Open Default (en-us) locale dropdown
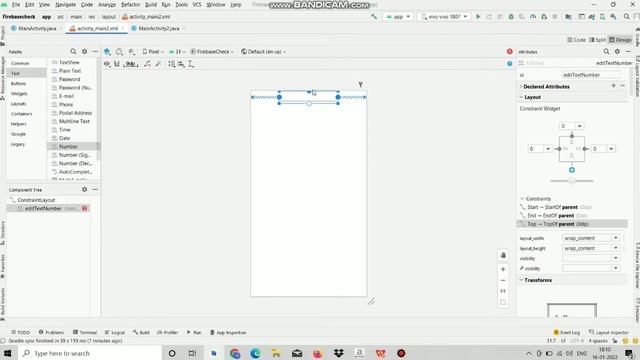 264,52
